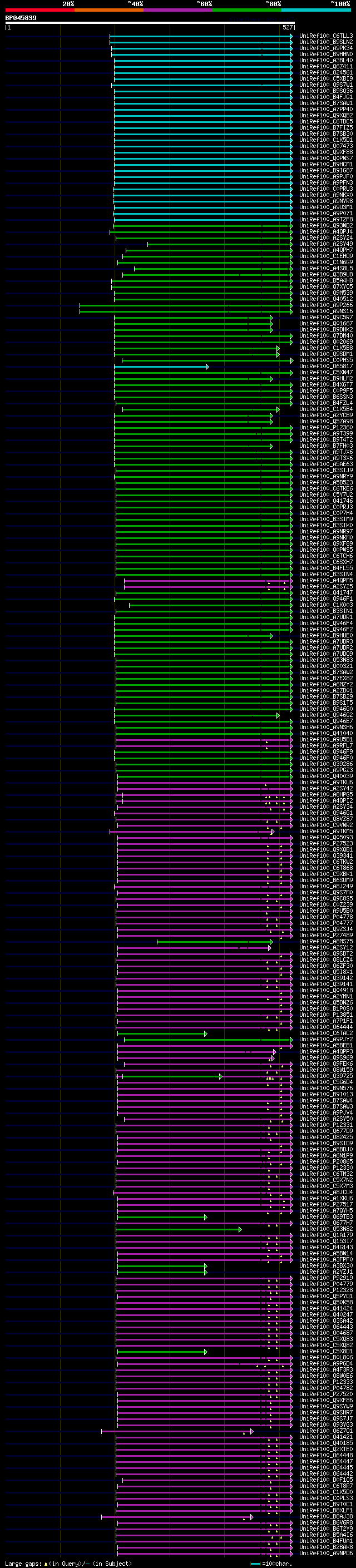The height and width of the screenshot is (1568, 356).
Task: Click the UniRef100_P12333 label
Action: click(x=326, y=1382)
